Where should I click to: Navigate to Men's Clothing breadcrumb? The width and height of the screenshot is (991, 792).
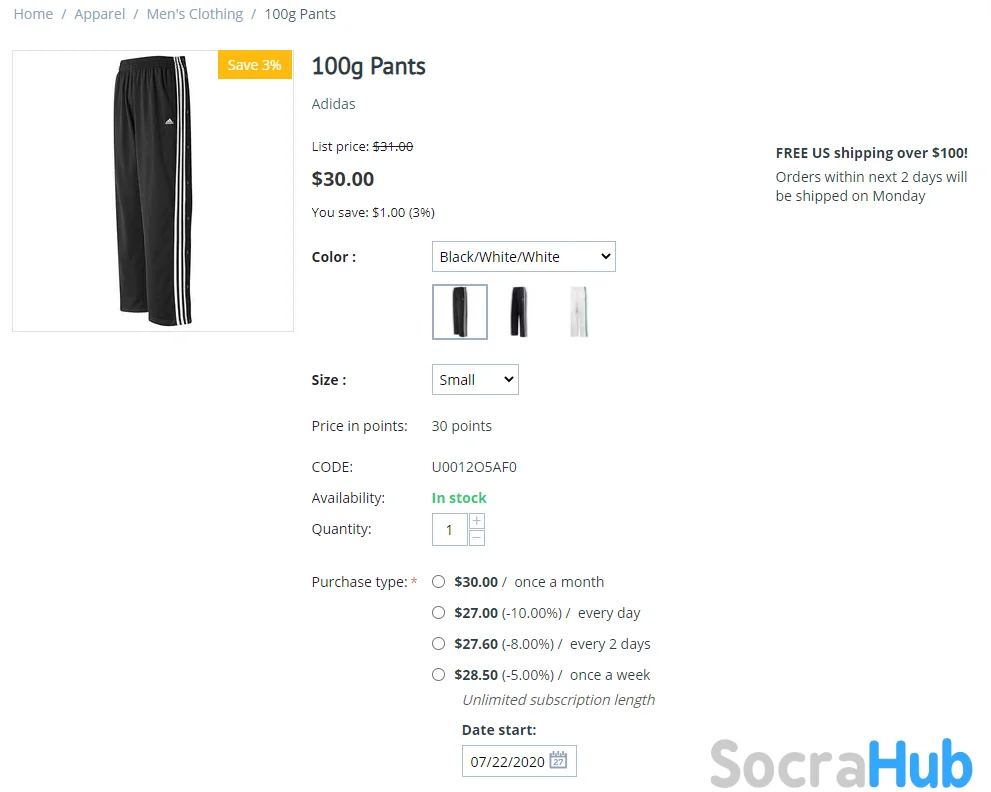(195, 14)
